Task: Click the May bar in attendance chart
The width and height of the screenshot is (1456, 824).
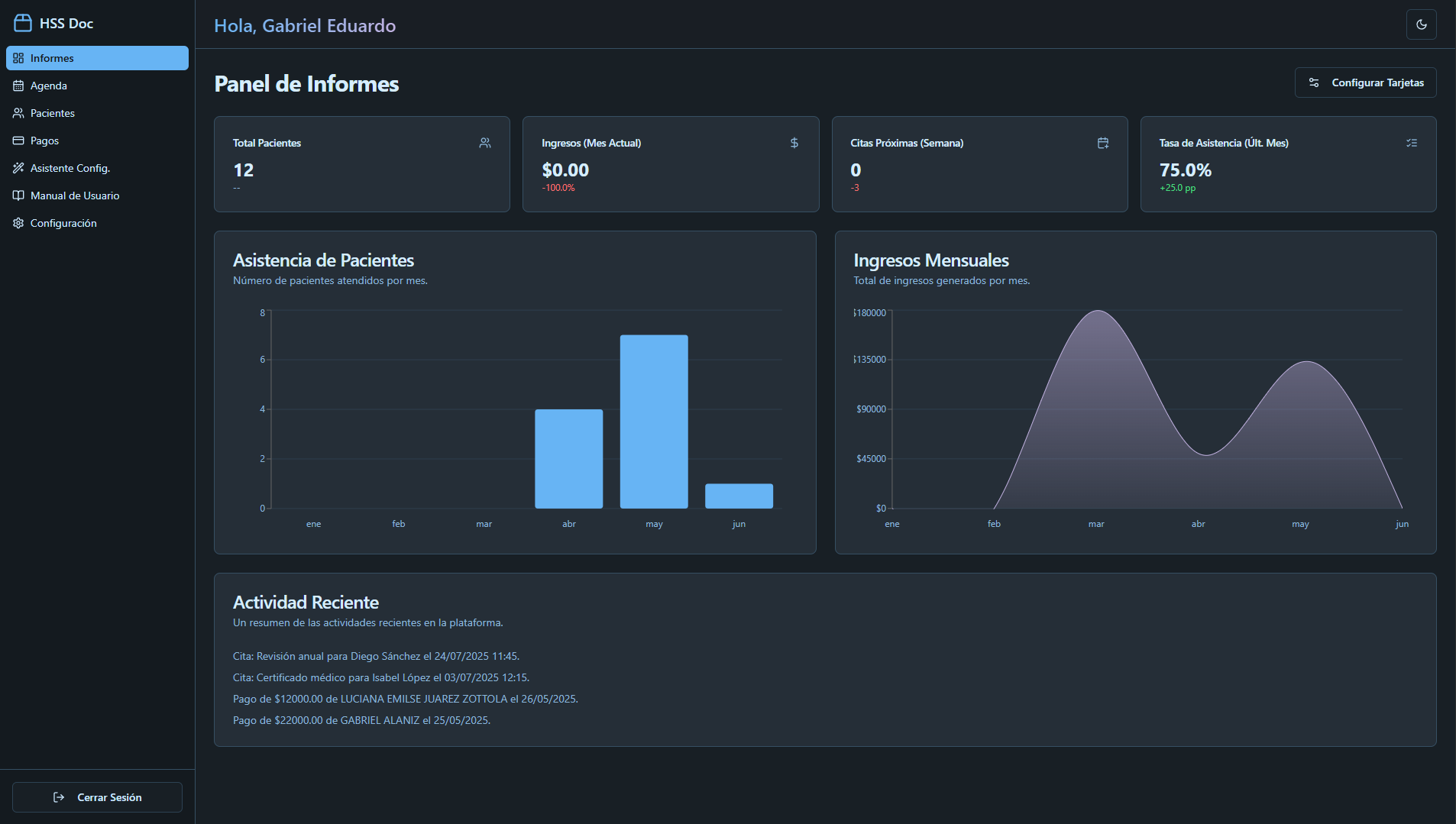Action: tap(654, 422)
